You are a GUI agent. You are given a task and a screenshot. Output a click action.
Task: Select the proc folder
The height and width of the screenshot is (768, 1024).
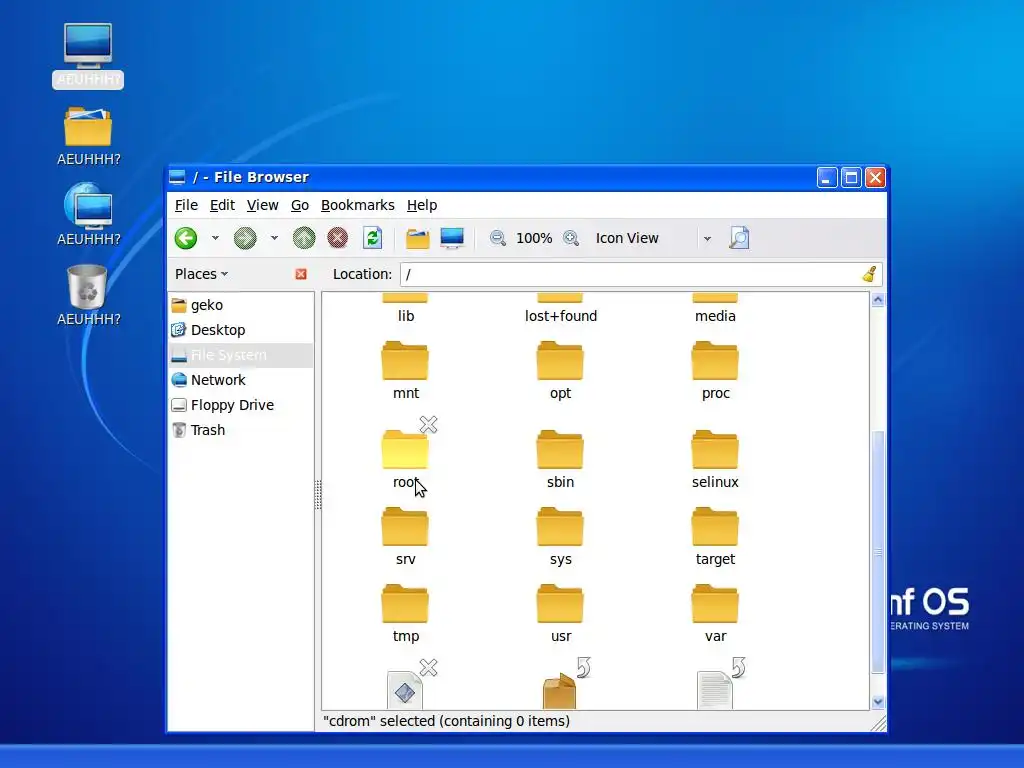[x=715, y=370]
